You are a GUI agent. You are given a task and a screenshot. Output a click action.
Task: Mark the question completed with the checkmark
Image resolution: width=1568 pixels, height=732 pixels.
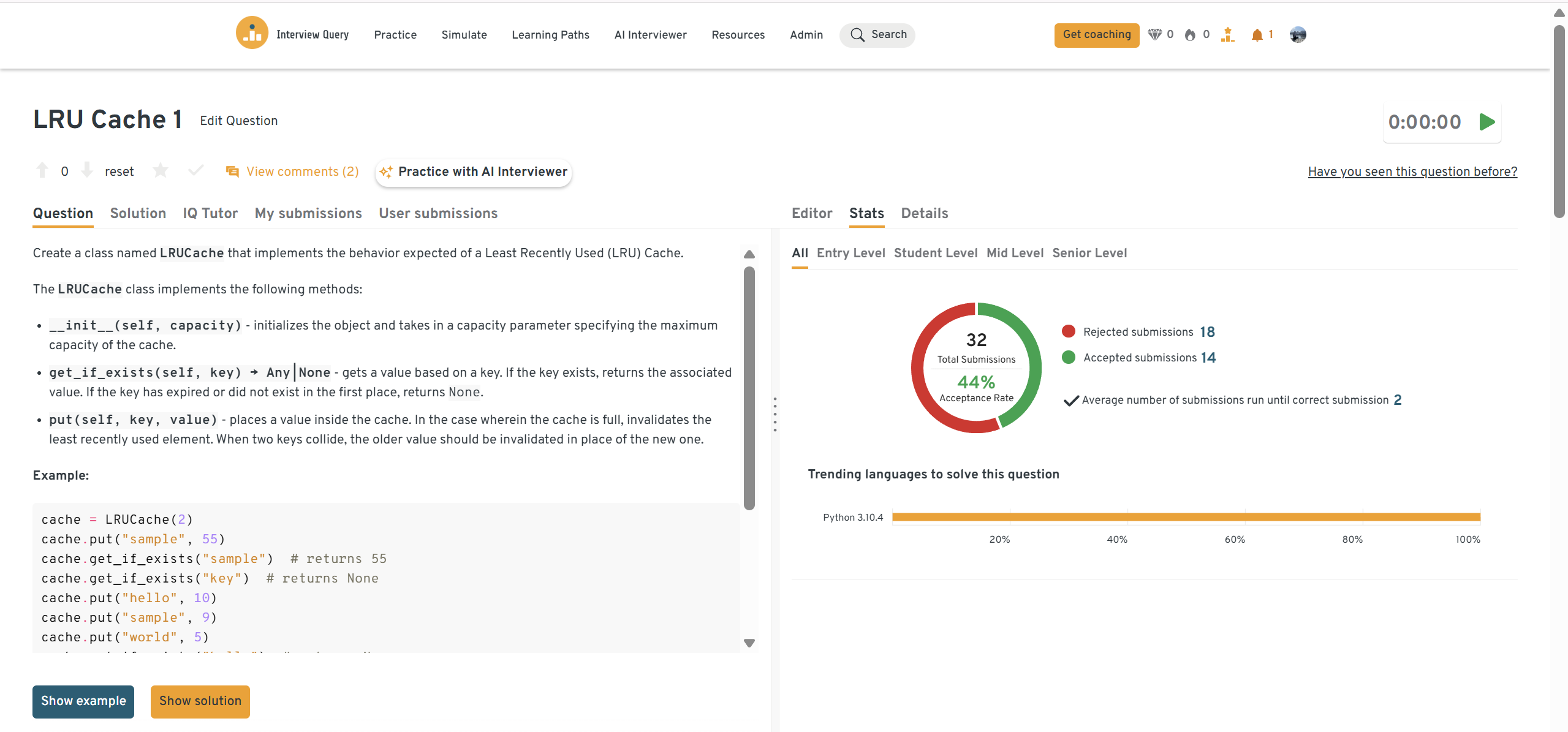(x=195, y=170)
